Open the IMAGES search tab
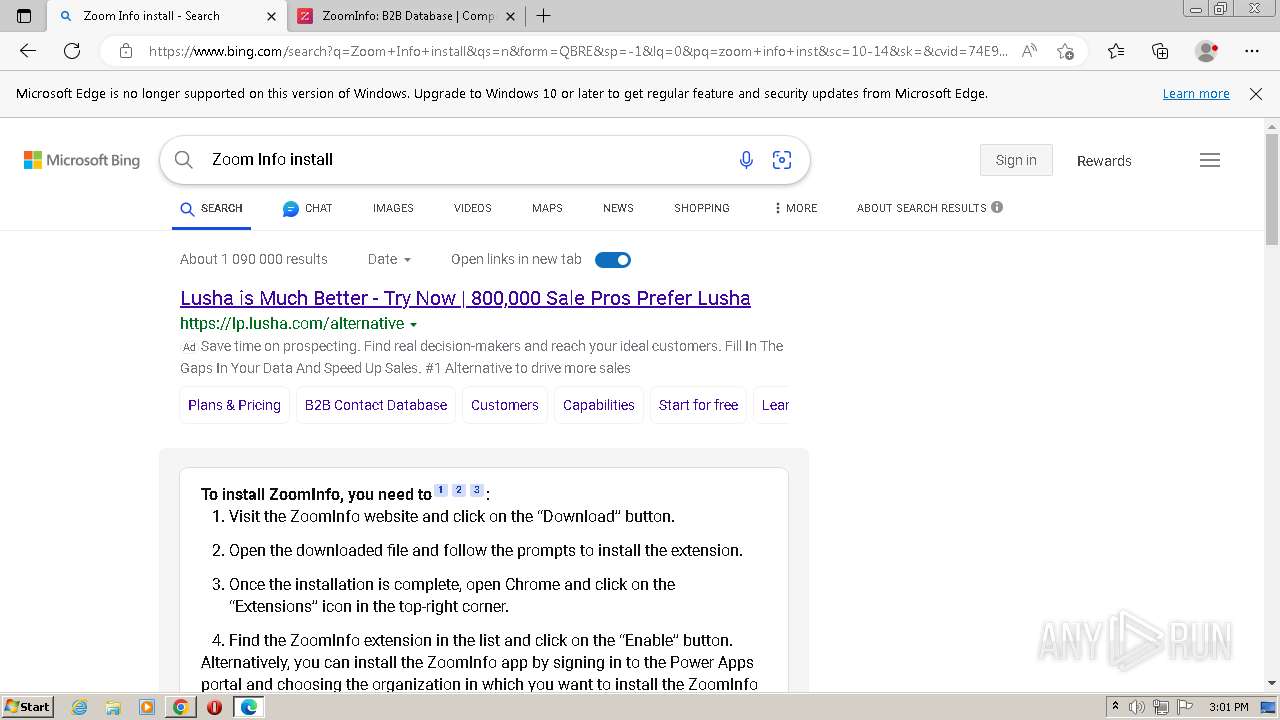The width and height of the screenshot is (1280, 720). coord(393,208)
